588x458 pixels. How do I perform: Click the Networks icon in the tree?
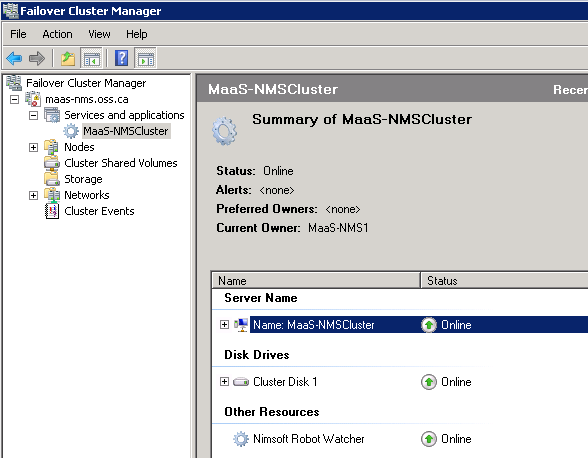(52, 195)
